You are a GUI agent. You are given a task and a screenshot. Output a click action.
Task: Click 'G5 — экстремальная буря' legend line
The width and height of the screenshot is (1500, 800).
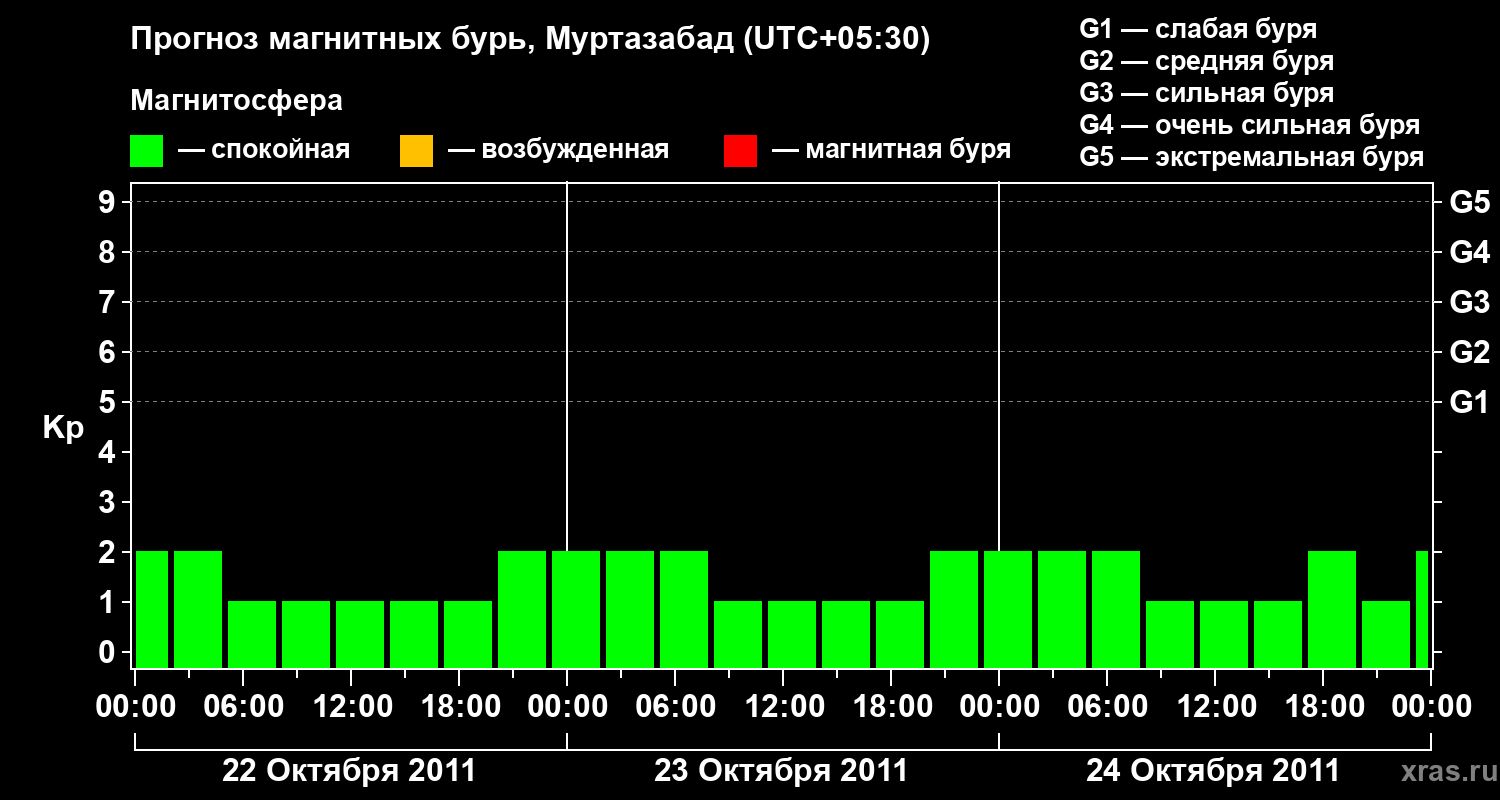point(1251,157)
